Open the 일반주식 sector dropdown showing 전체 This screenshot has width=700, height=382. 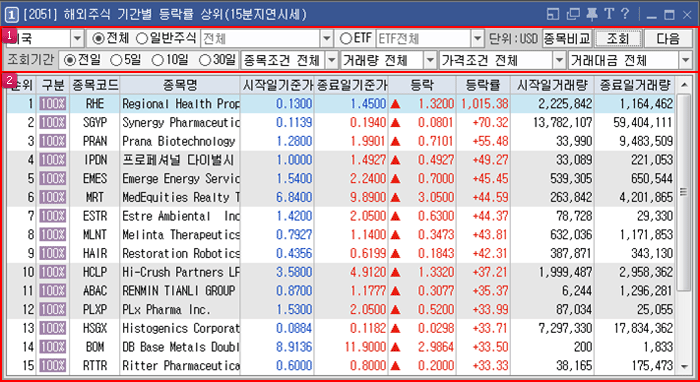328,39
